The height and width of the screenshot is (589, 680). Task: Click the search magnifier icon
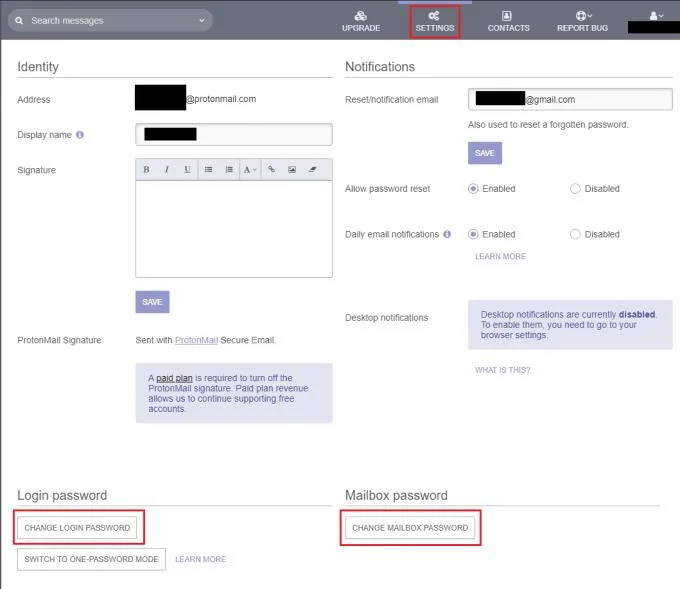tap(19, 20)
